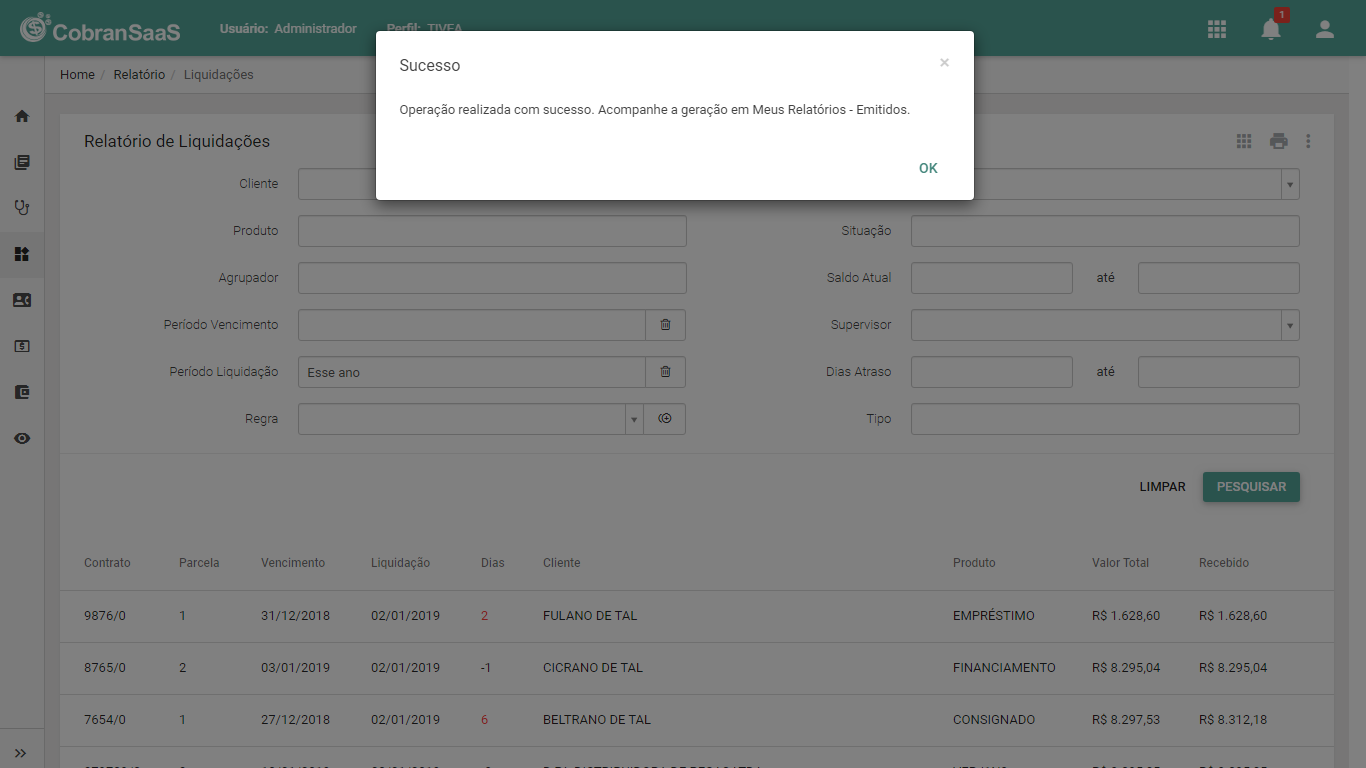Click product FINANCIAMENTO cell
Screen dimensions: 1366x768
[1004, 668]
